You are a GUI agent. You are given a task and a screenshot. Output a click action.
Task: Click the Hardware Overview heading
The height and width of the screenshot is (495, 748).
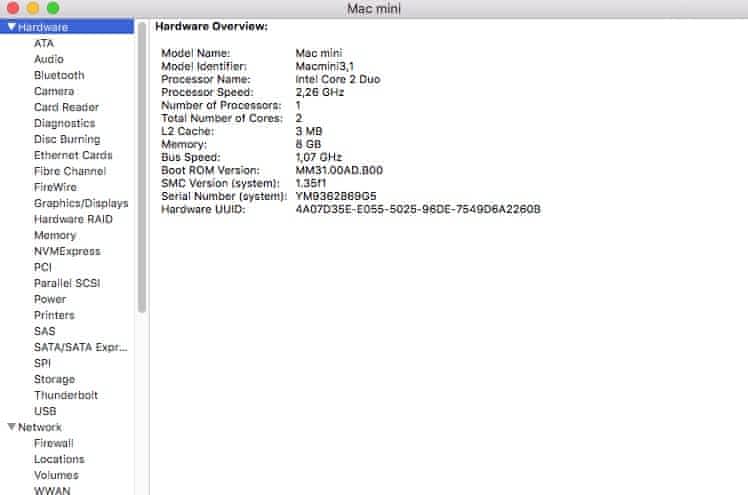211,26
